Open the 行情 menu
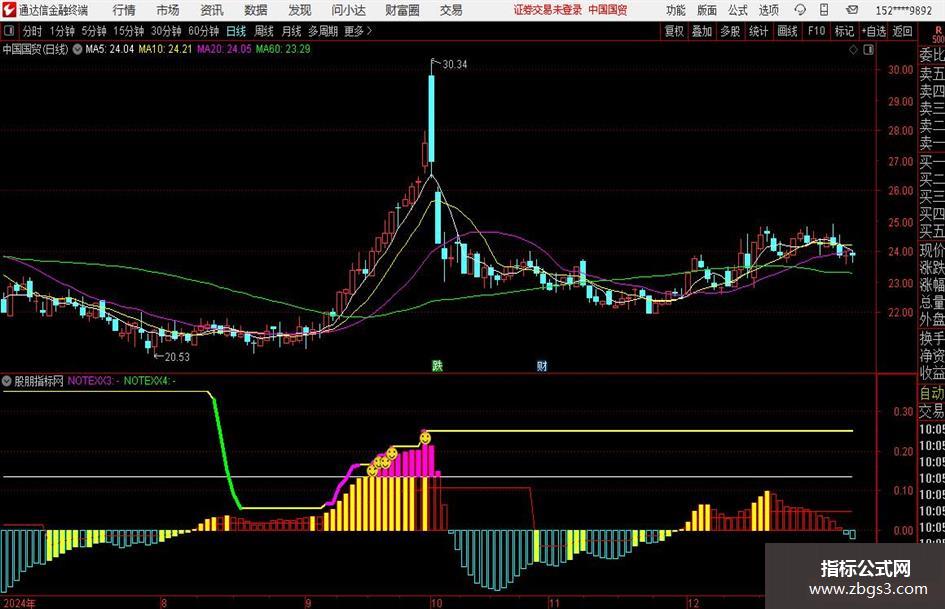The height and width of the screenshot is (609, 945). (x=124, y=10)
